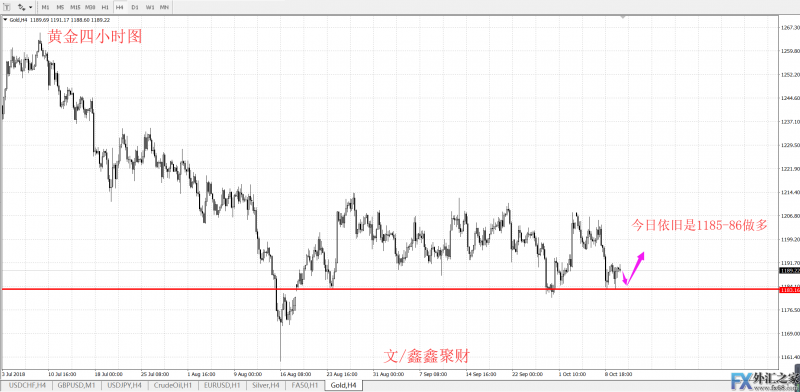
Task: Click the 16 Aug 08:00 date label
Action: pos(296,374)
